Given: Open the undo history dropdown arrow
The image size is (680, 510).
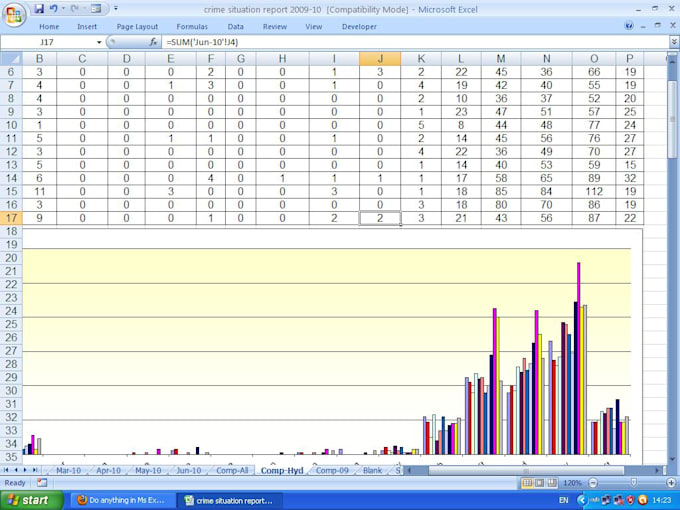Looking at the screenshot, I should pyautogui.click(x=63, y=8).
